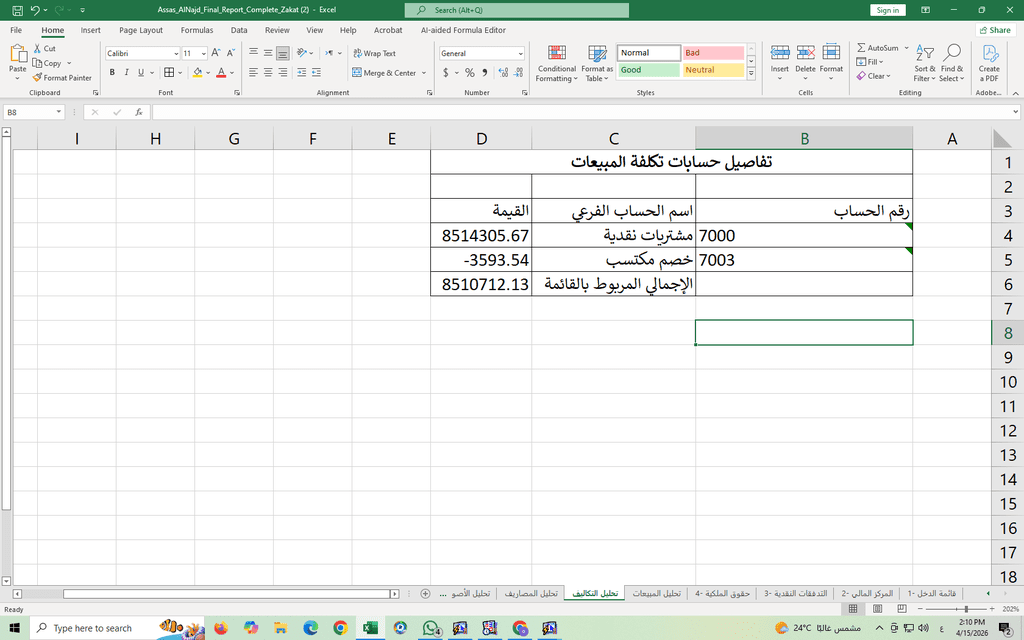
Task: Click the Create a PDF icon
Action: pos(989,53)
